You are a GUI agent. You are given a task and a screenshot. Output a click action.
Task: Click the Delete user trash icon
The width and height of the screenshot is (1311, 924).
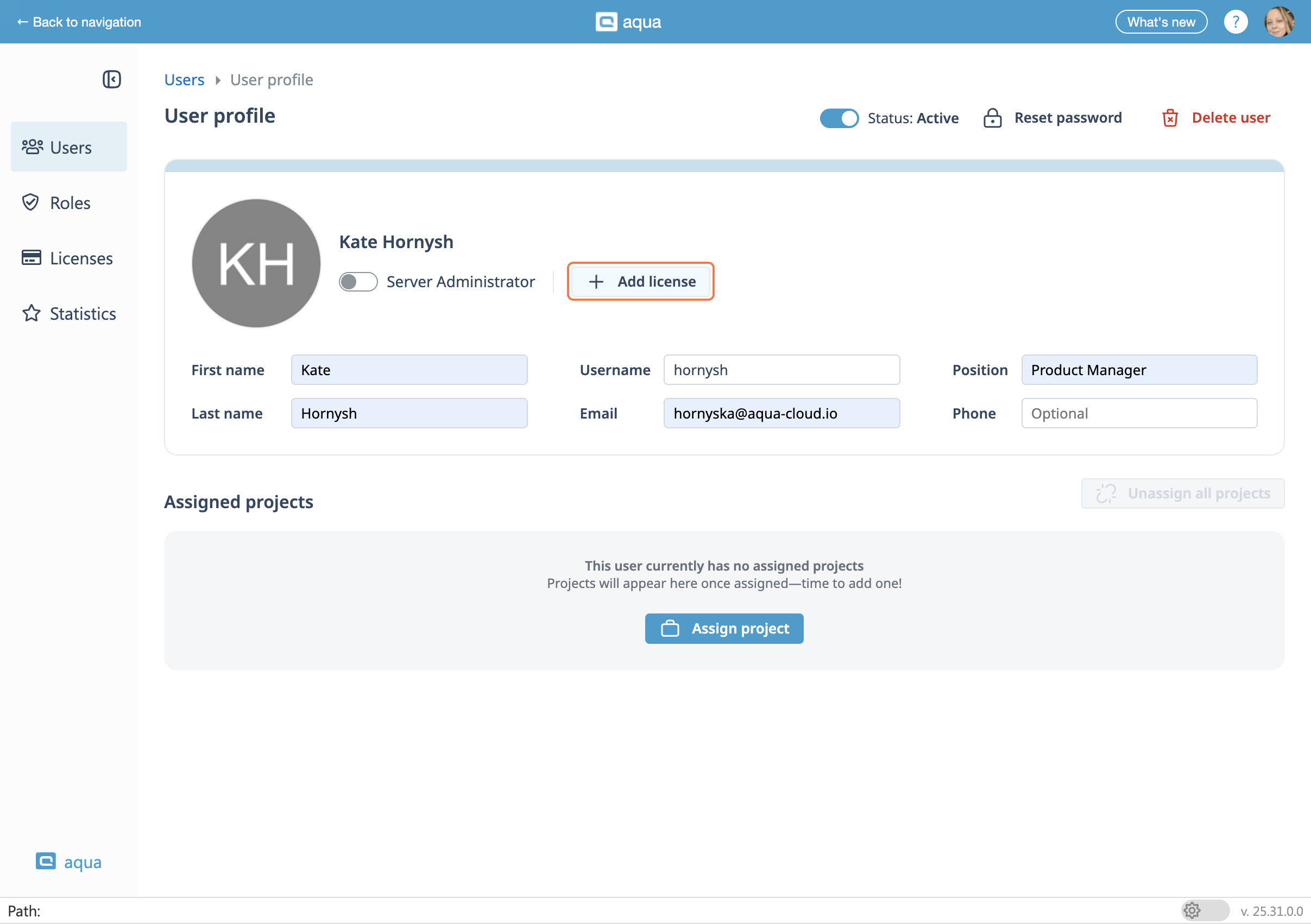1170,118
